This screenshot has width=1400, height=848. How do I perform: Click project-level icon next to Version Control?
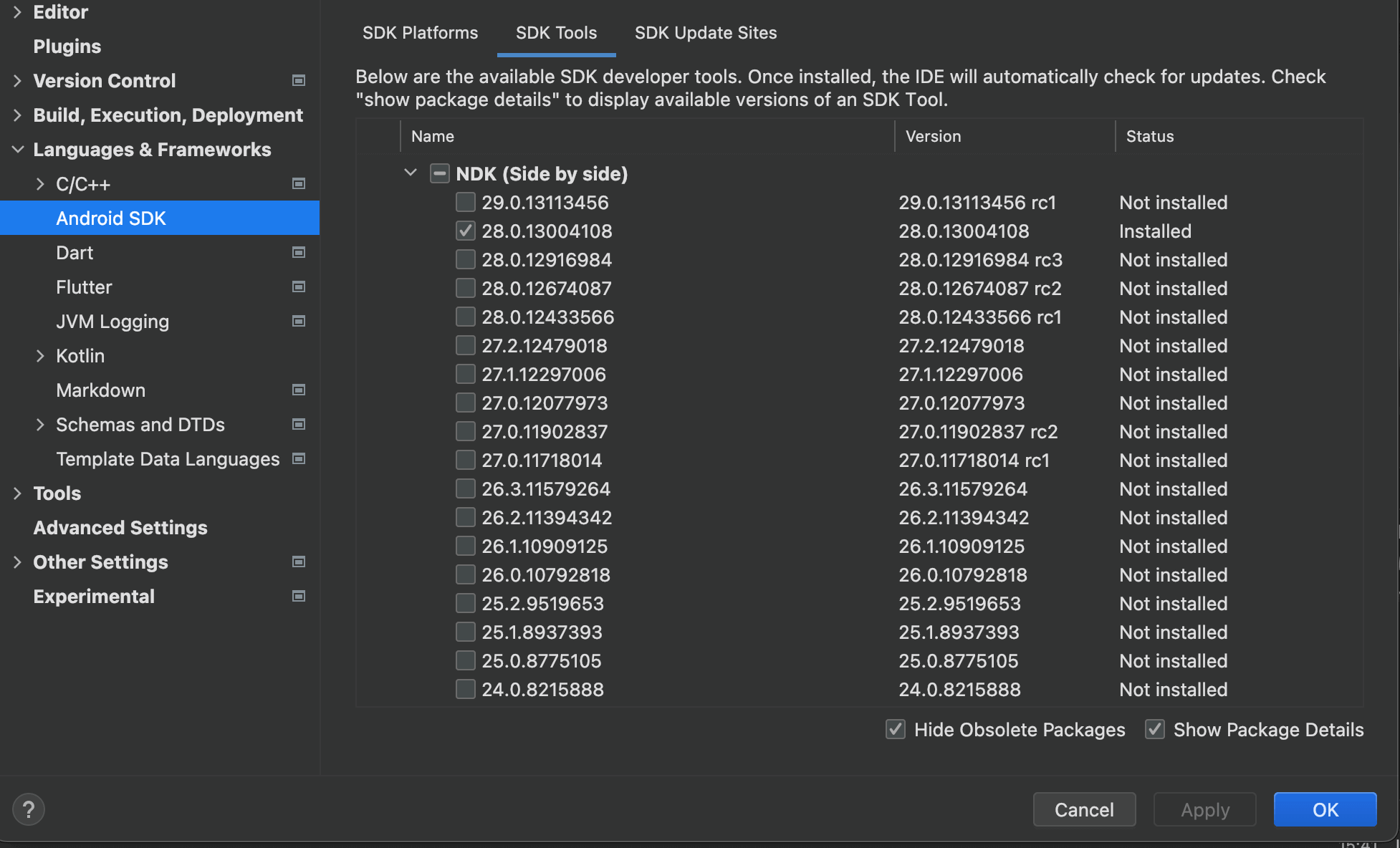point(299,81)
